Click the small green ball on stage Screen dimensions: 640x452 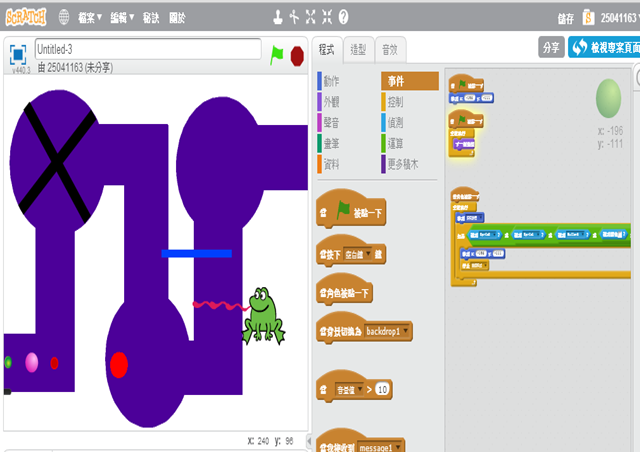[x=8, y=362]
